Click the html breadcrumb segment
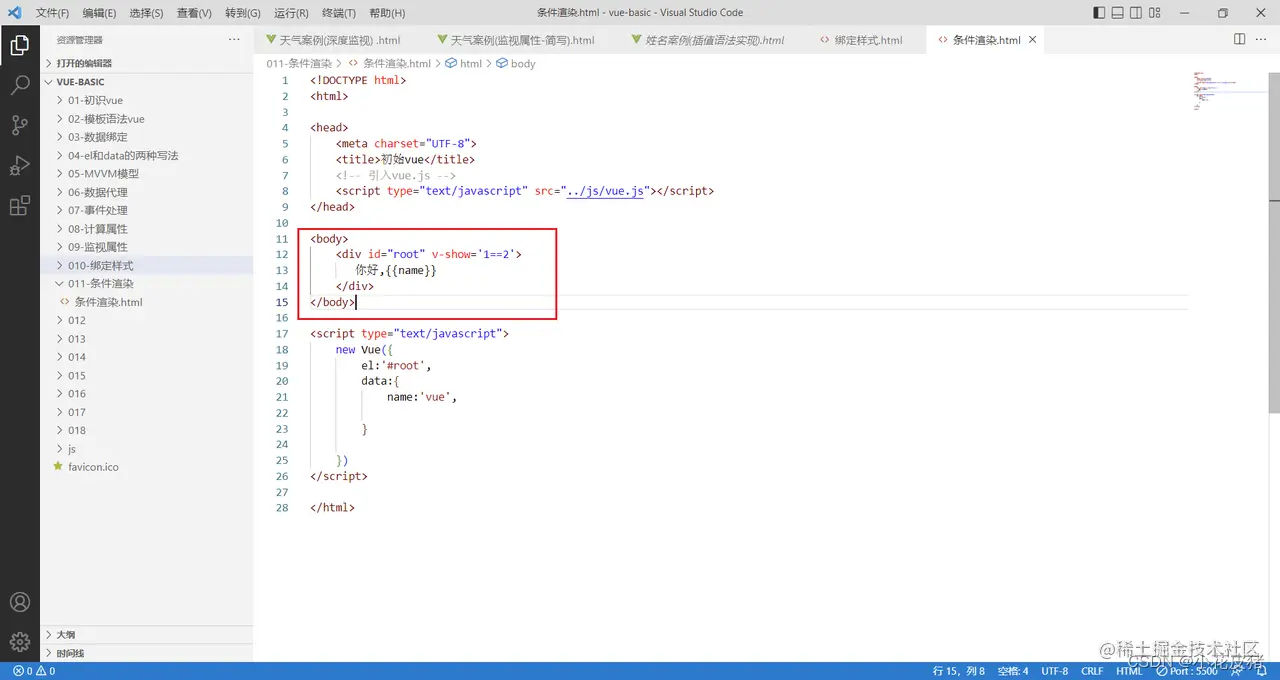 (463, 63)
